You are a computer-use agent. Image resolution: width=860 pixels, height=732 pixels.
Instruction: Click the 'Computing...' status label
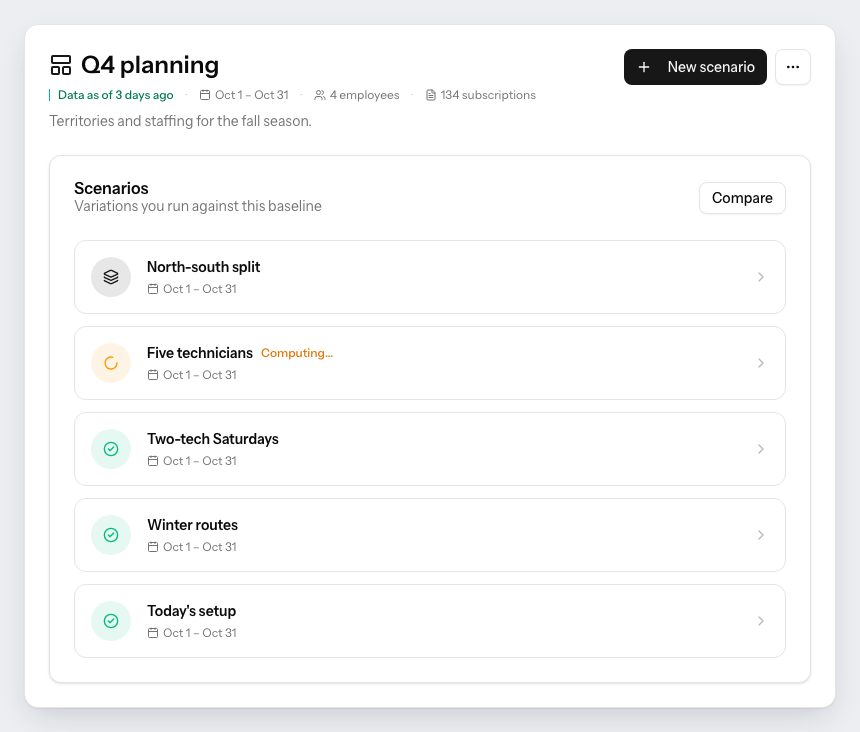[x=297, y=353]
